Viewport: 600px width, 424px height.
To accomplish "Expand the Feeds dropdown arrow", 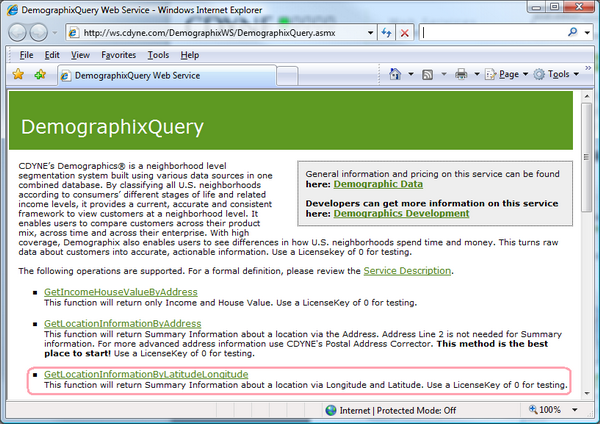I will tap(444, 74).
